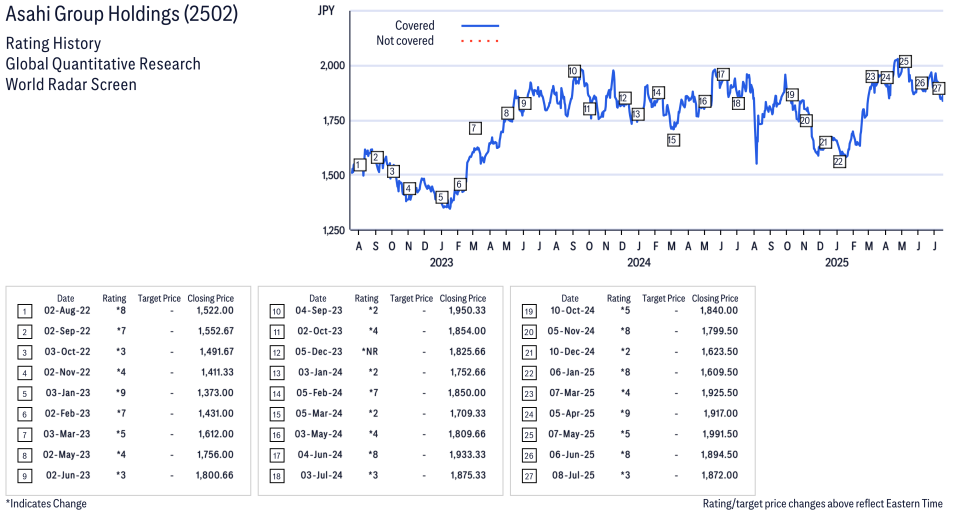
Task: Click the 2023 year label under the chart
Action: (x=441, y=262)
